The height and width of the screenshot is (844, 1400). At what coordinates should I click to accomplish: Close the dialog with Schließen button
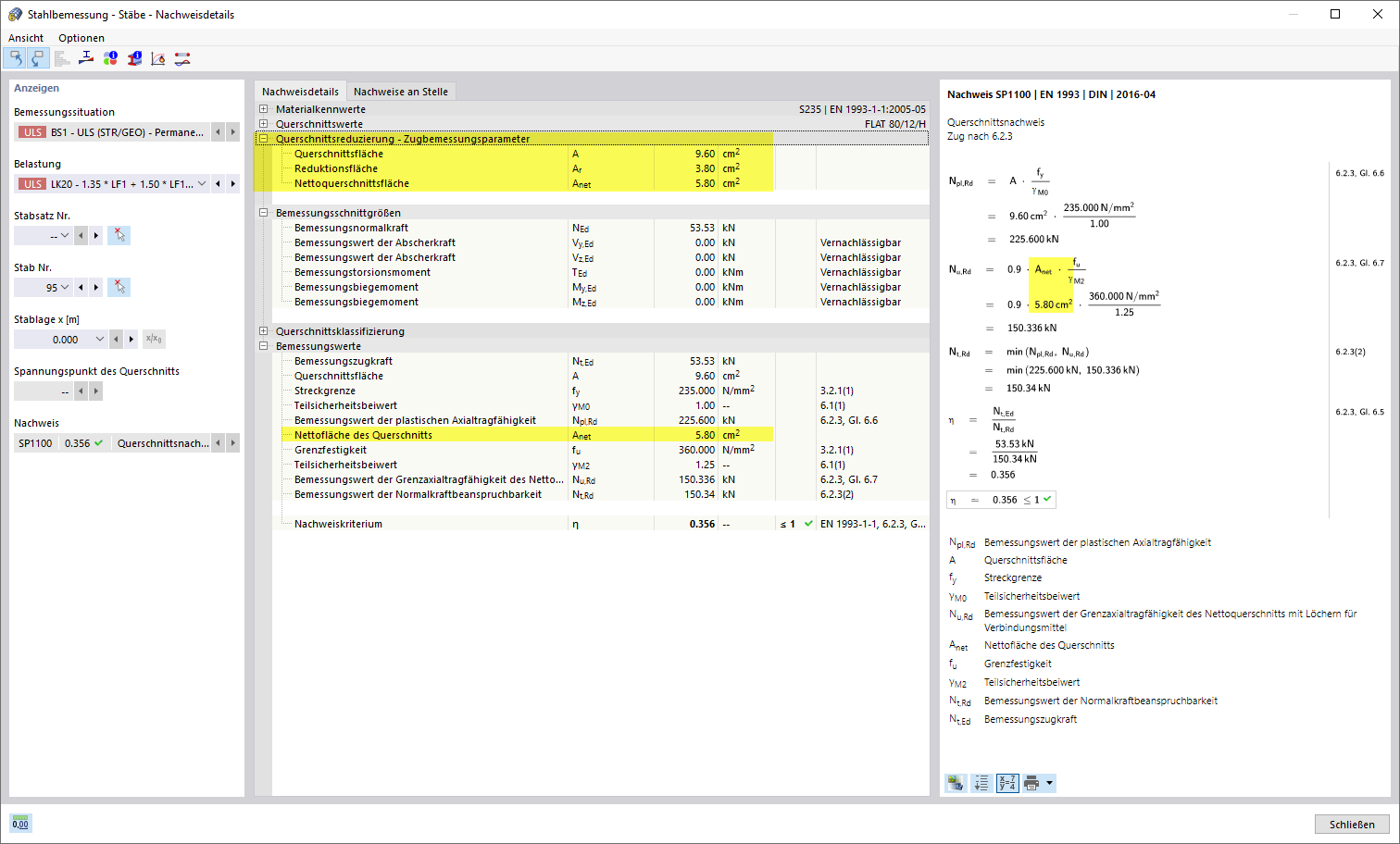(x=1352, y=824)
